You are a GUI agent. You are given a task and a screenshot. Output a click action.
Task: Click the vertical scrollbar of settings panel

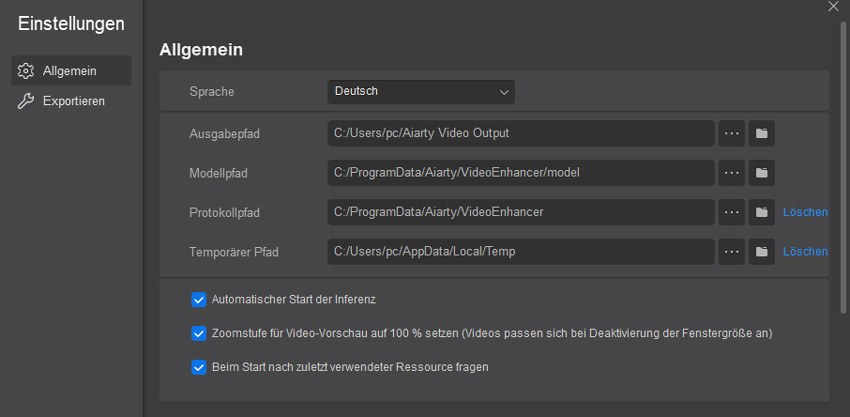[x=843, y=167]
